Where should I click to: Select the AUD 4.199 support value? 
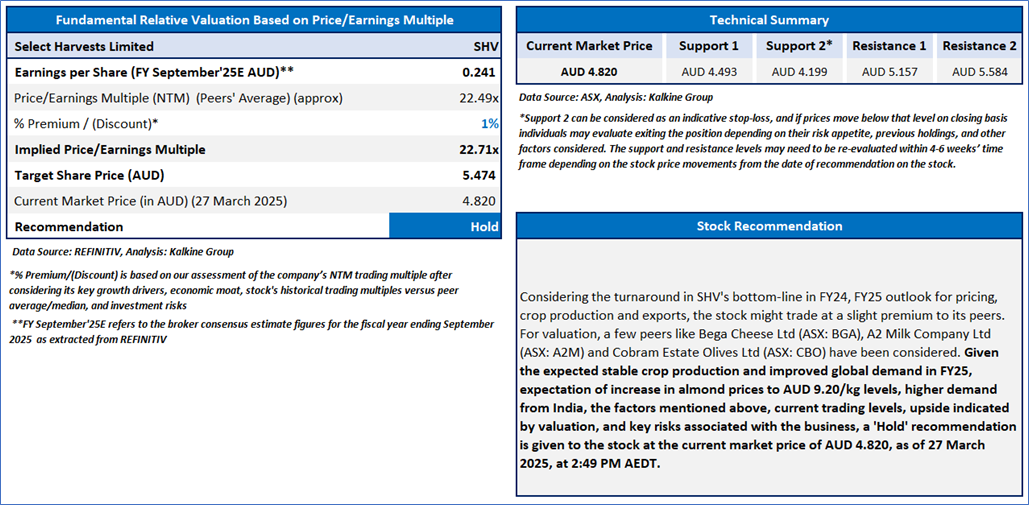click(x=797, y=71)
